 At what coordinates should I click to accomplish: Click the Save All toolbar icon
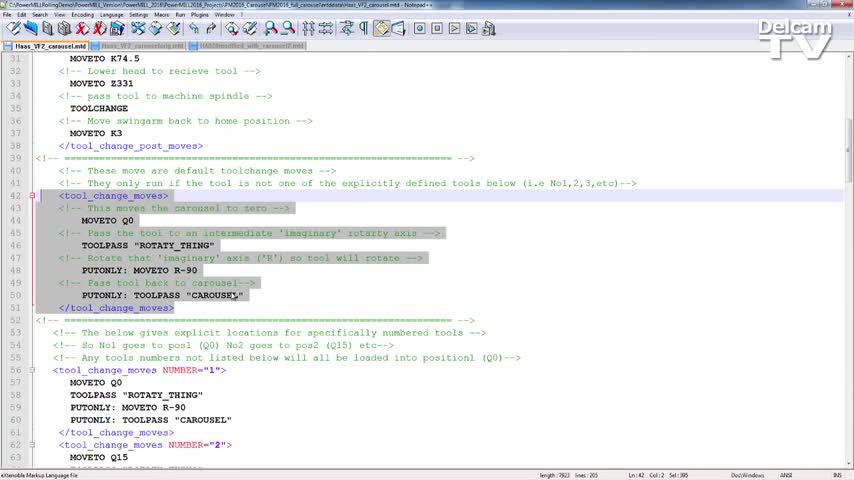(65, 28)
